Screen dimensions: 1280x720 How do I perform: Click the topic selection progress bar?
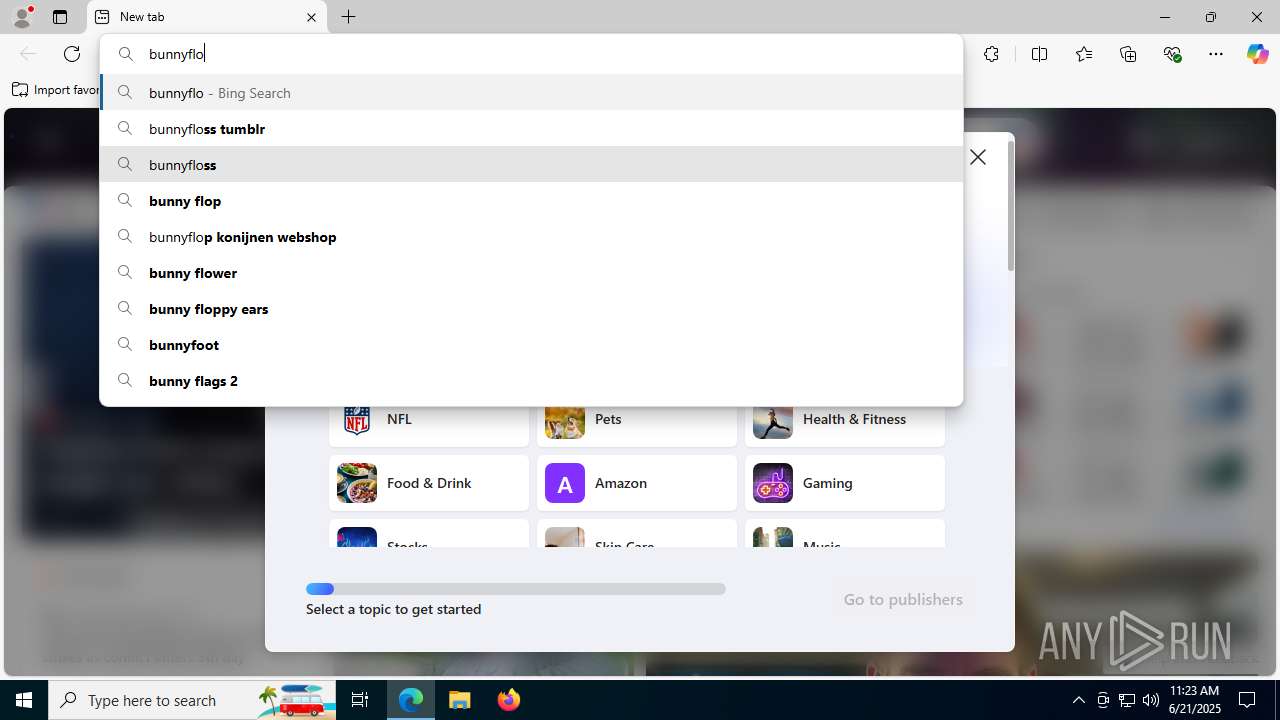point(516,589)
